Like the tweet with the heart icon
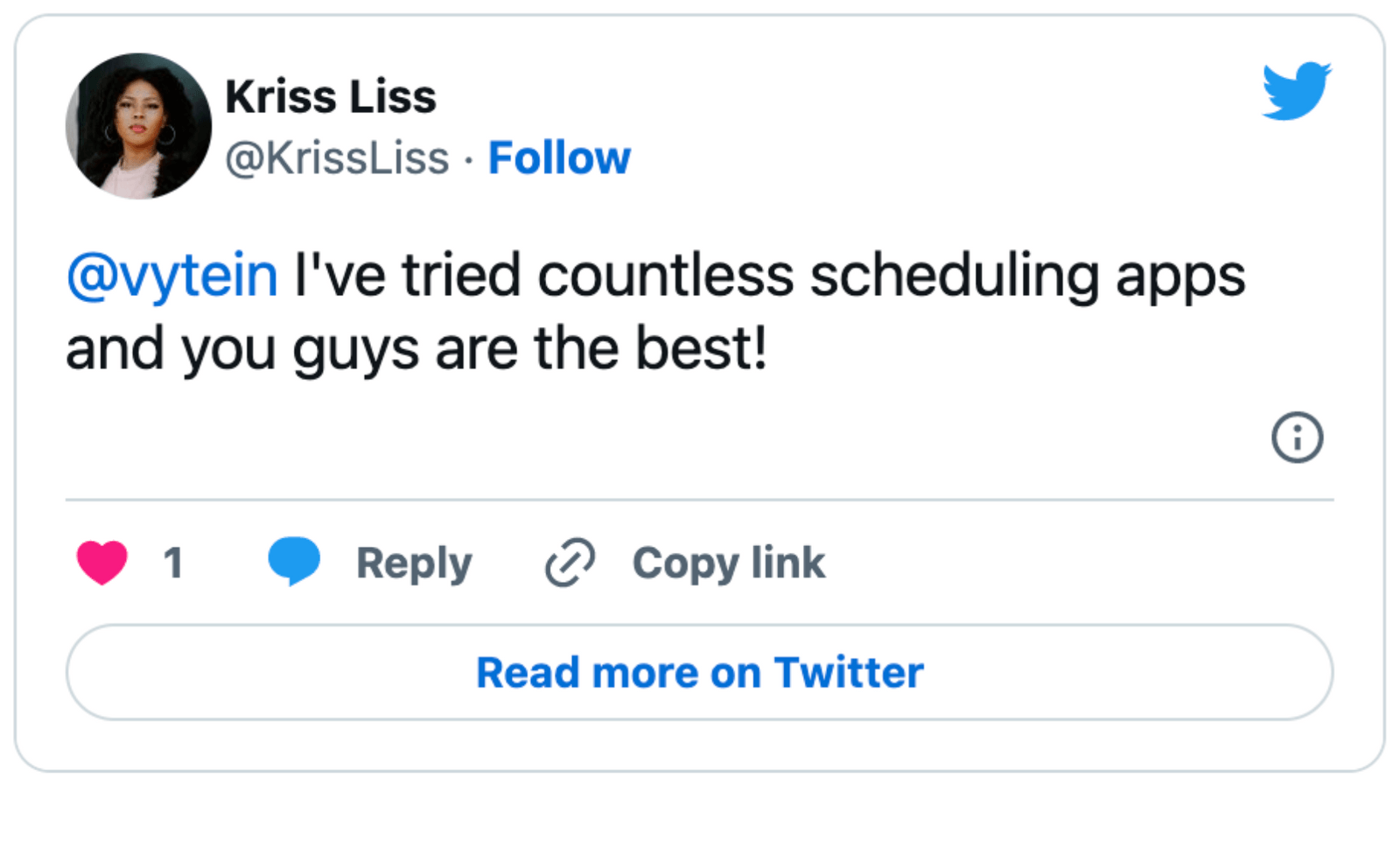Image resolution: width=1400 pixels, height=861 pixels. tap(102, 562)
